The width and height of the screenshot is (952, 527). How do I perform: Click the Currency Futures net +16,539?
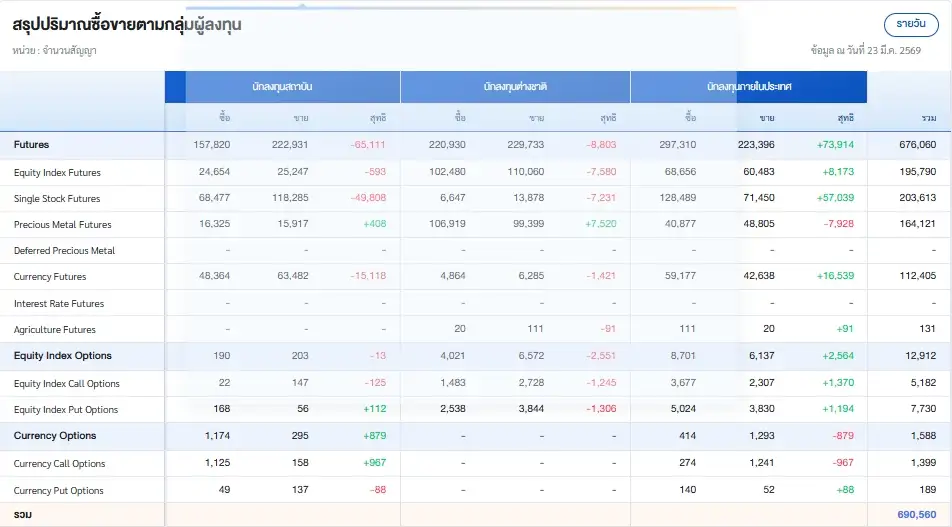835,276
